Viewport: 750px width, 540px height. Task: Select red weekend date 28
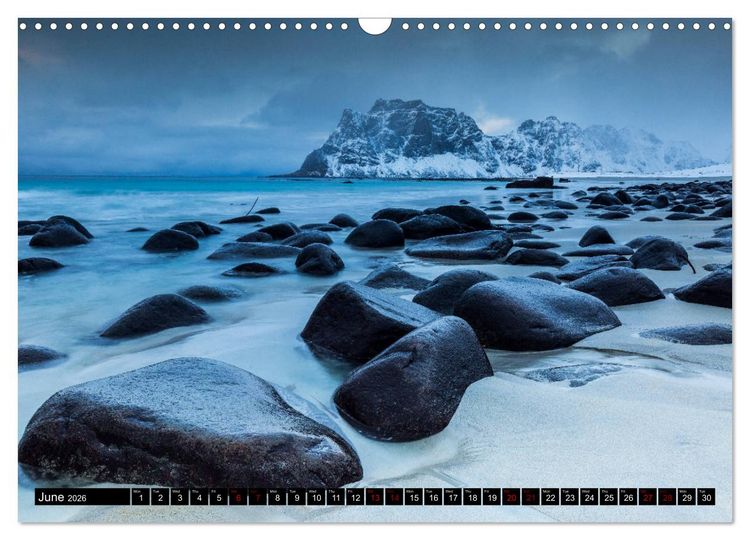tap(668, 496)
